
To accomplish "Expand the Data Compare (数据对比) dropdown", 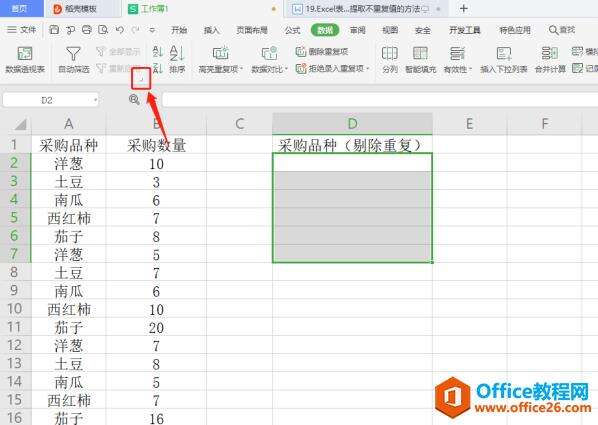I will click(x=286, y=69).
